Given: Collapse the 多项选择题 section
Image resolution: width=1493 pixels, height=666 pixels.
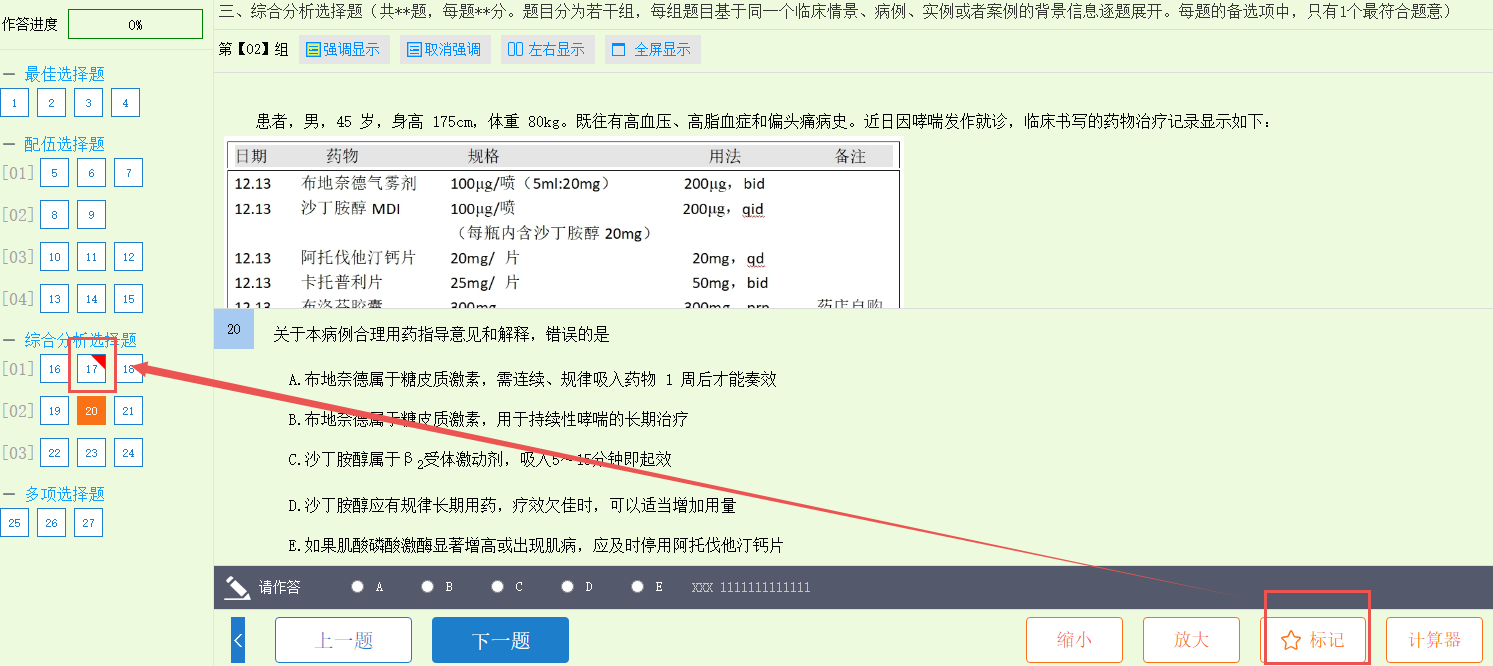Looking at the screenshot, I should pyautogui.click(x=9, y=494).
